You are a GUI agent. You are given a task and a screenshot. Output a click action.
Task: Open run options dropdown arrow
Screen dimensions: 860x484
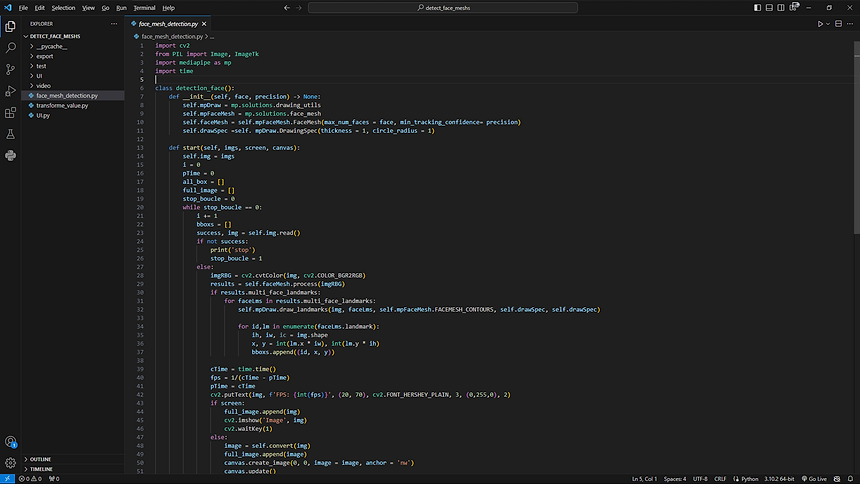[x=828, y=24]
